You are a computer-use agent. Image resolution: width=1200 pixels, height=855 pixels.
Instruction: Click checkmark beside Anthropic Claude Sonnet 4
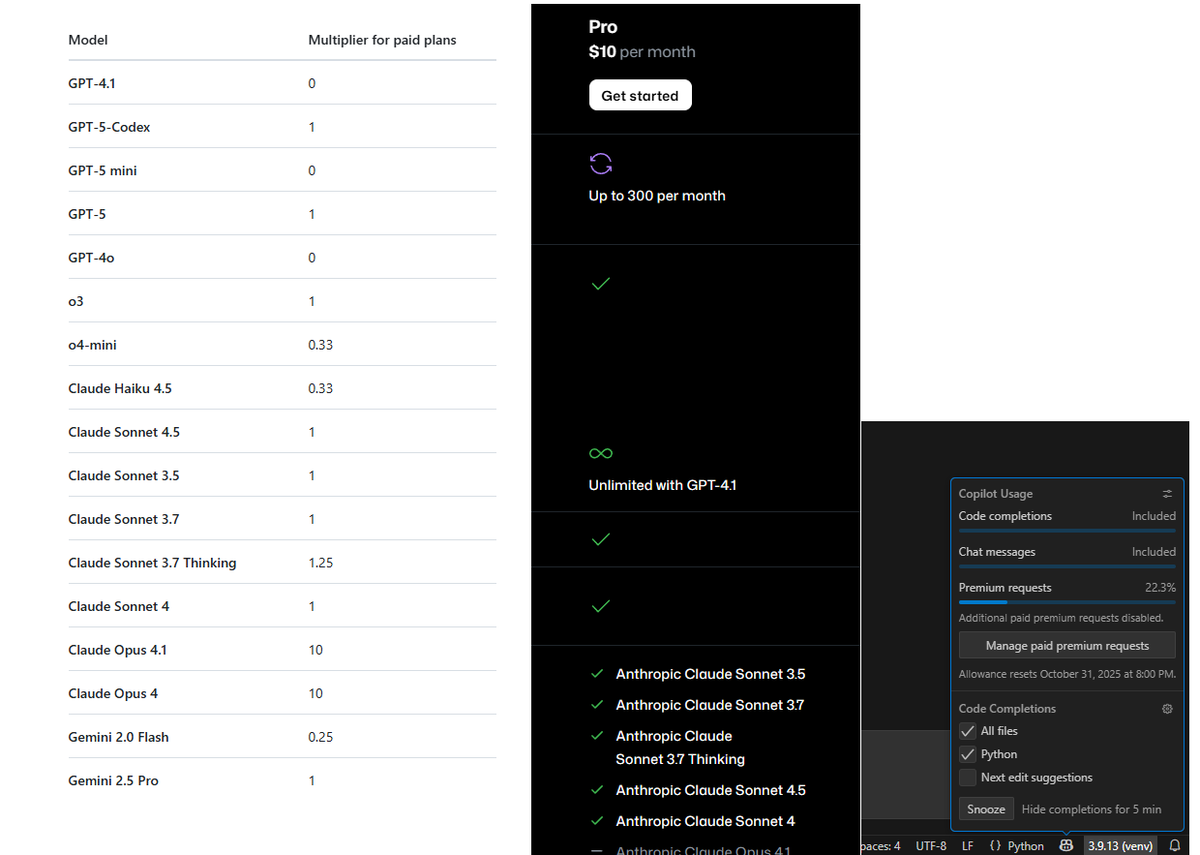click(597, 821)
